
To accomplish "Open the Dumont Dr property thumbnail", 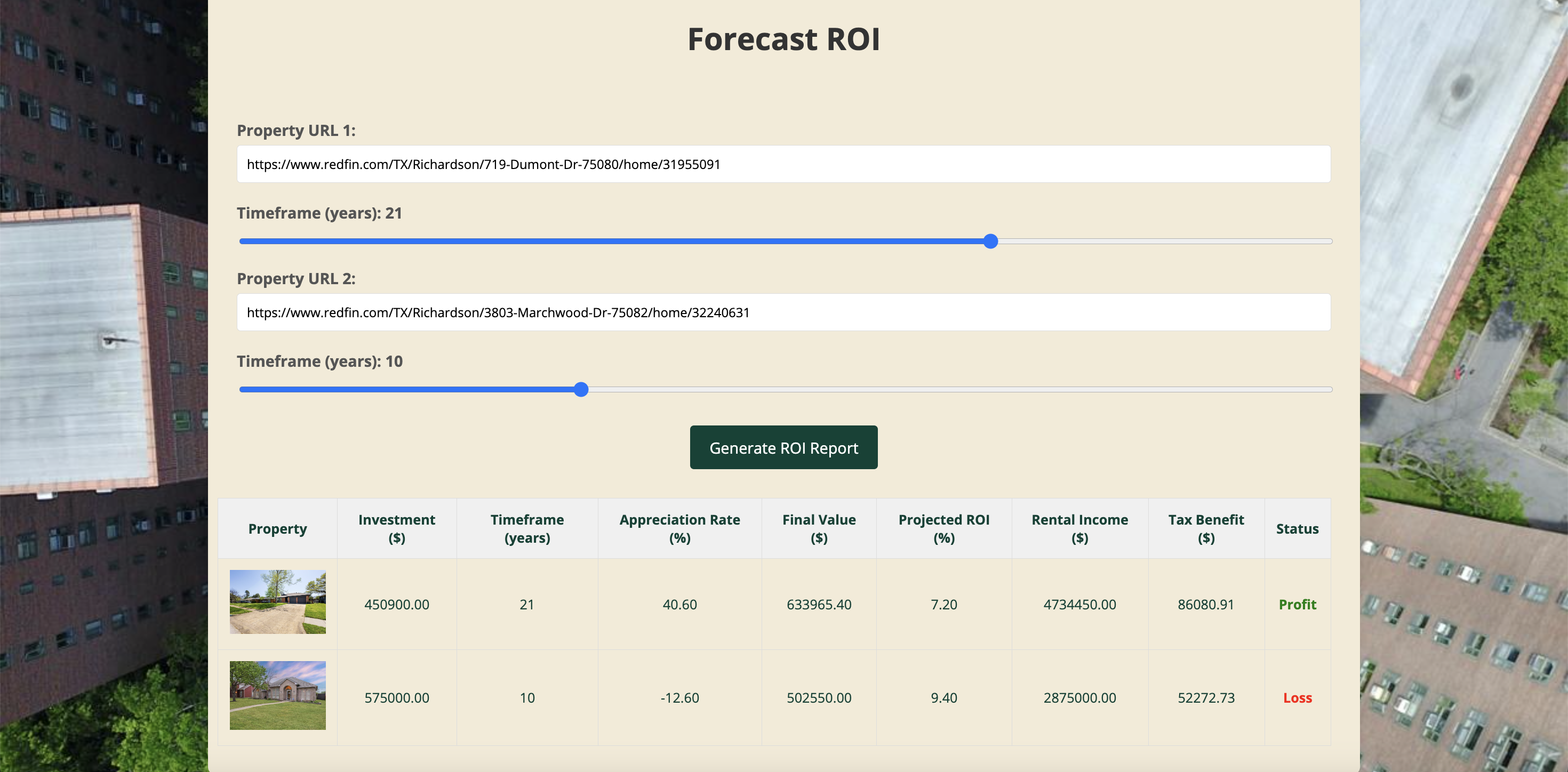I will [x=277, y=602].
